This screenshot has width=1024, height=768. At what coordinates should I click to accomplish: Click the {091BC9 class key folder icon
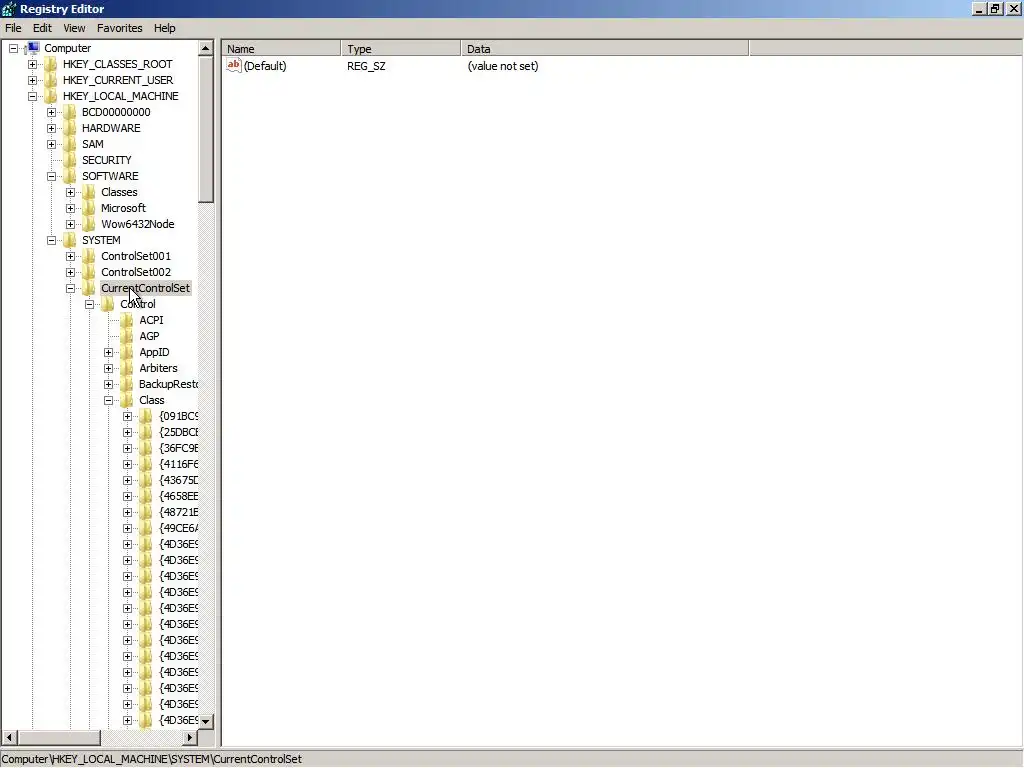tap(146, 416)
